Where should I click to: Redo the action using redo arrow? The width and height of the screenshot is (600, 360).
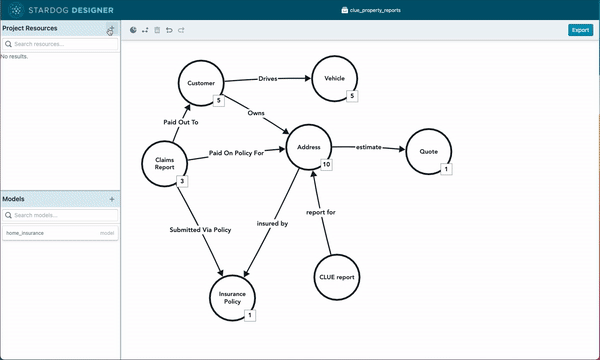pos(181,30)
